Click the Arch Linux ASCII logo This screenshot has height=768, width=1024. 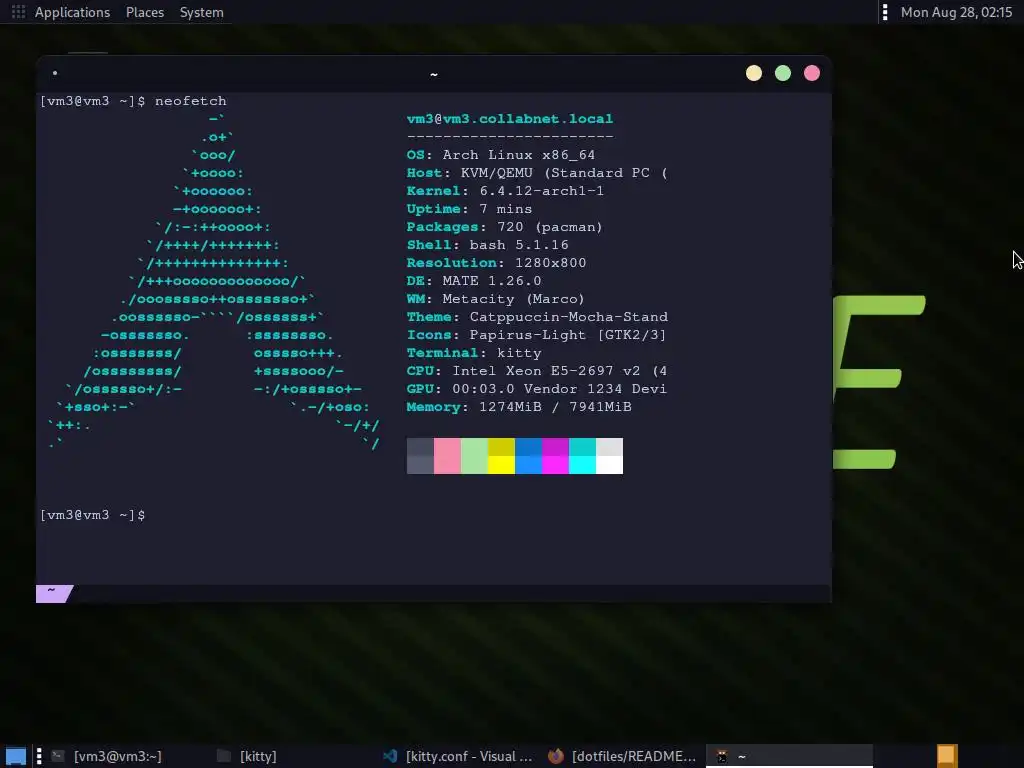coord(214,281)
